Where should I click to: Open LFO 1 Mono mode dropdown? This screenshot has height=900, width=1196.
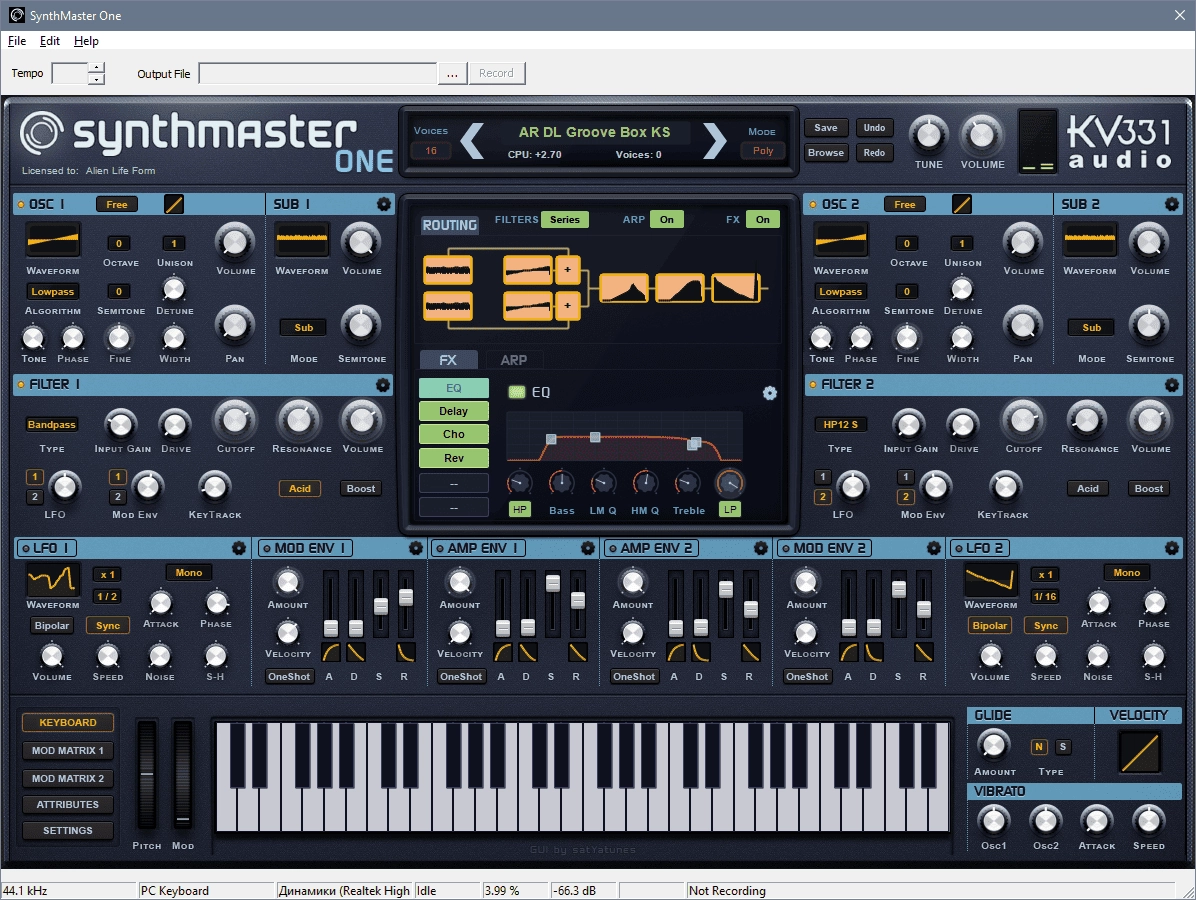pyautogui.click(x=189, y=573)
